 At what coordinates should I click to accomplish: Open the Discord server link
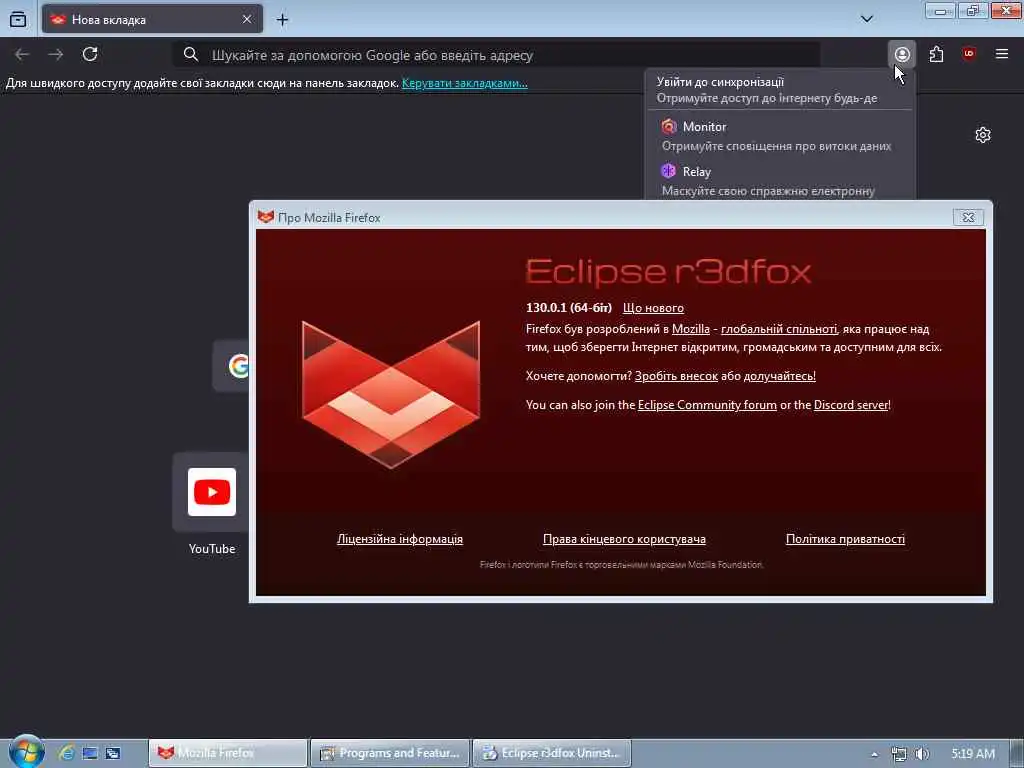pyautogui.click(x=851, y=405)
